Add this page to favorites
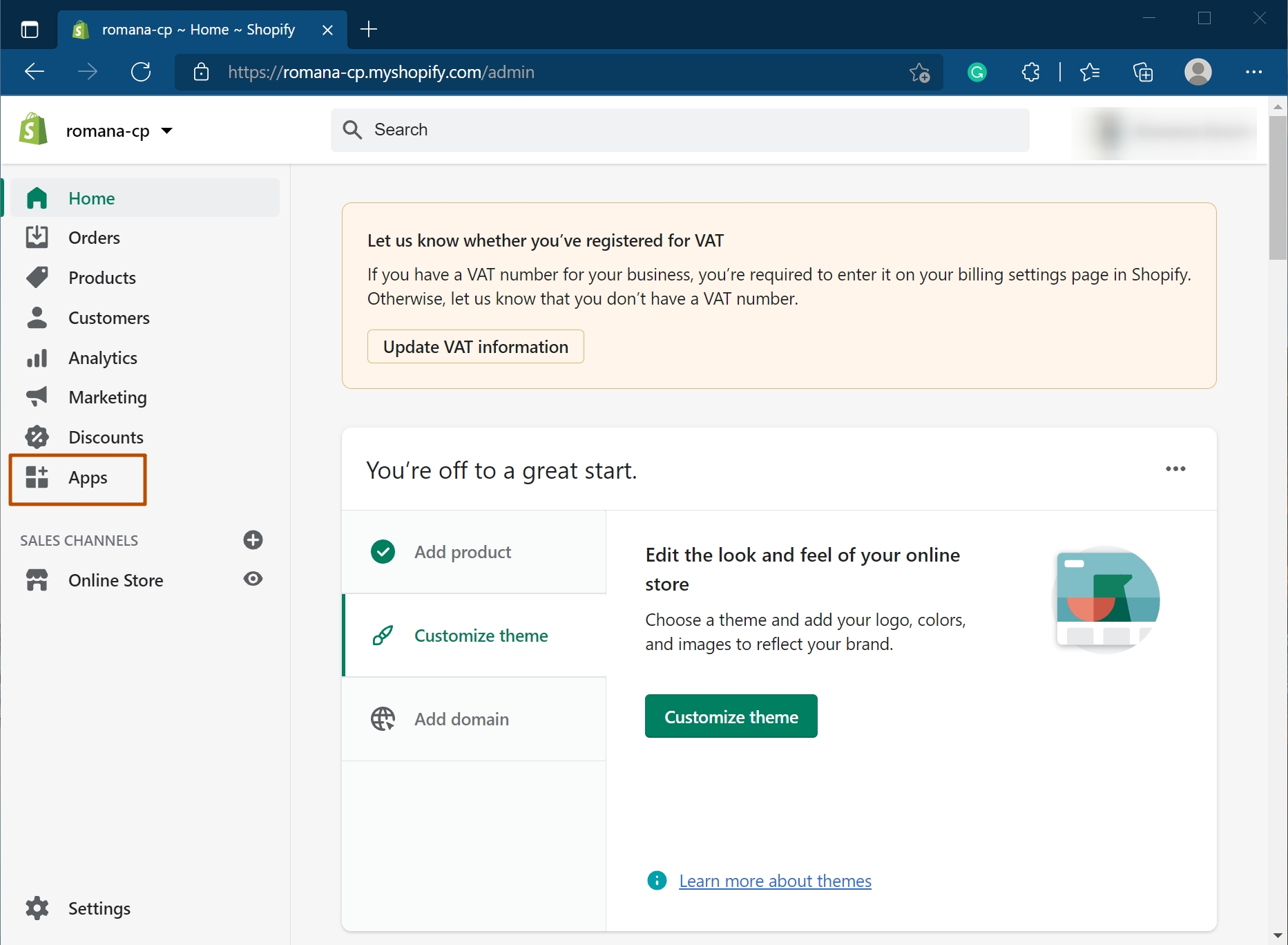 (920, 72)
